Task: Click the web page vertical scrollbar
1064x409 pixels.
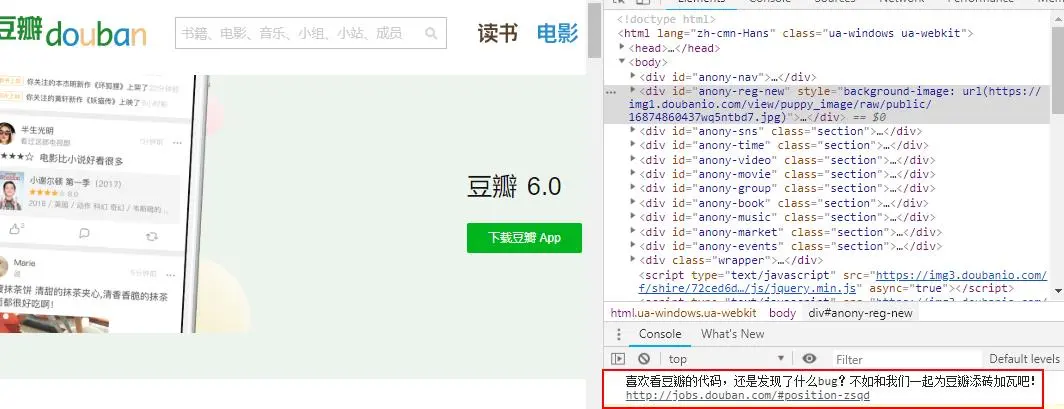Action: tap(594, 30)
